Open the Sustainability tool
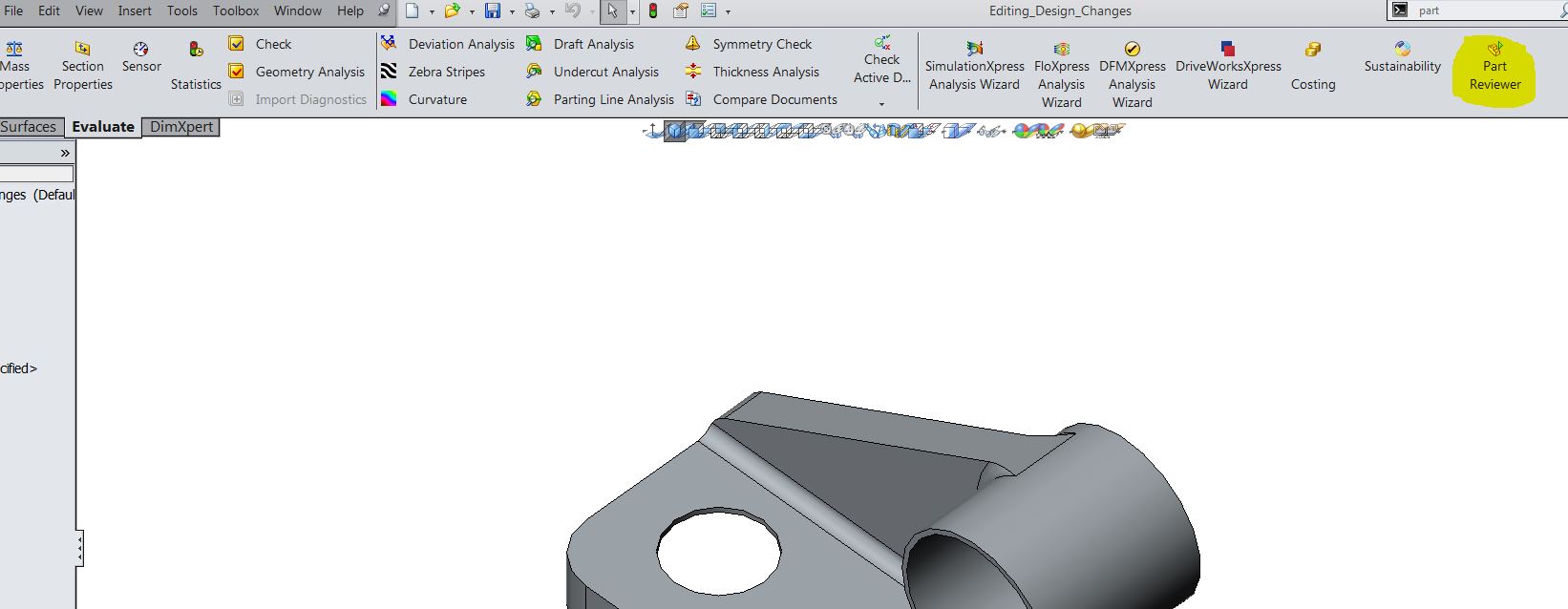This screenshot has width=1568, height=609. (x=1402, y=56)
